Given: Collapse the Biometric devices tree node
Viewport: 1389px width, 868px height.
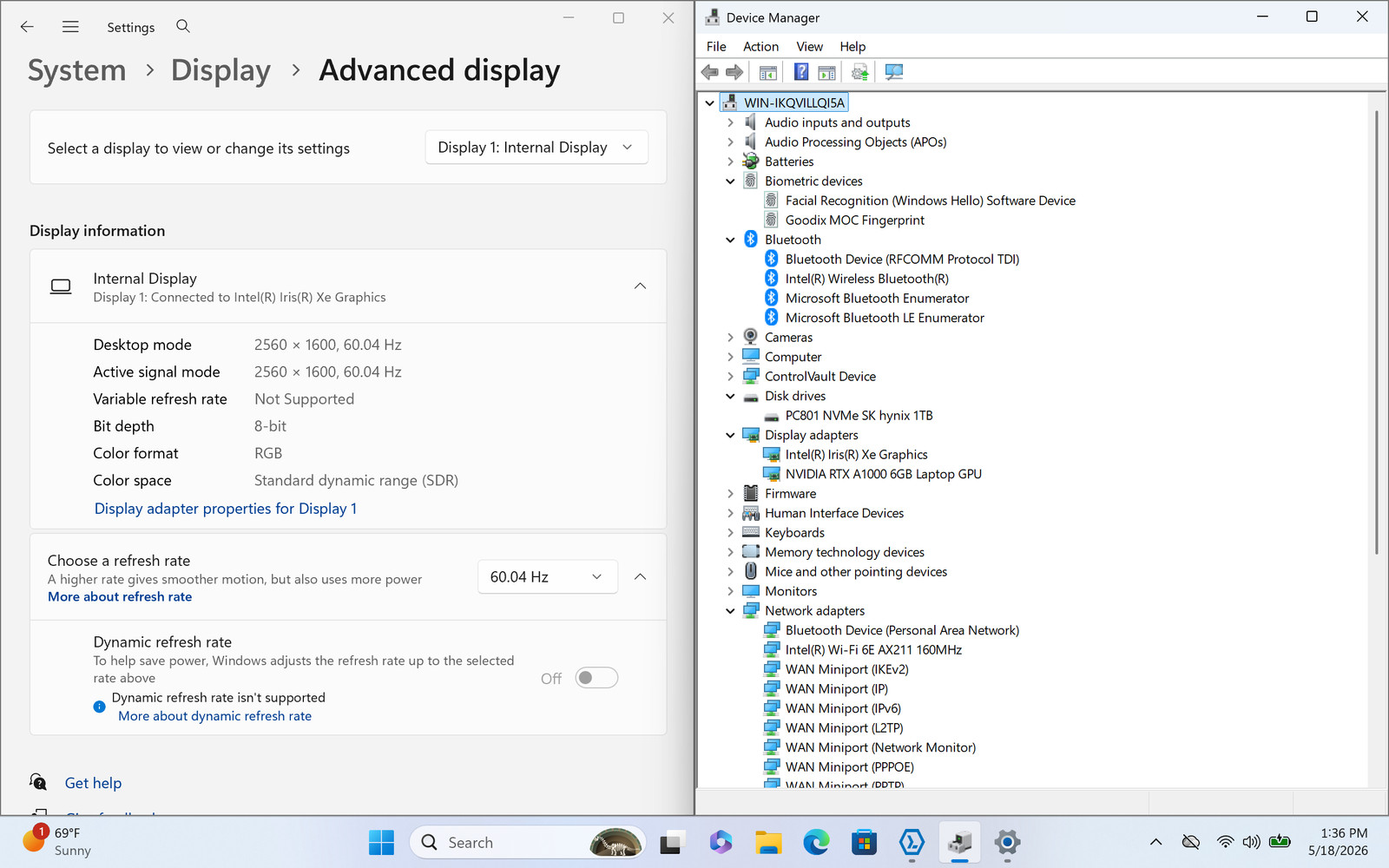Looking at the screenshot, I should coord(730,181).
